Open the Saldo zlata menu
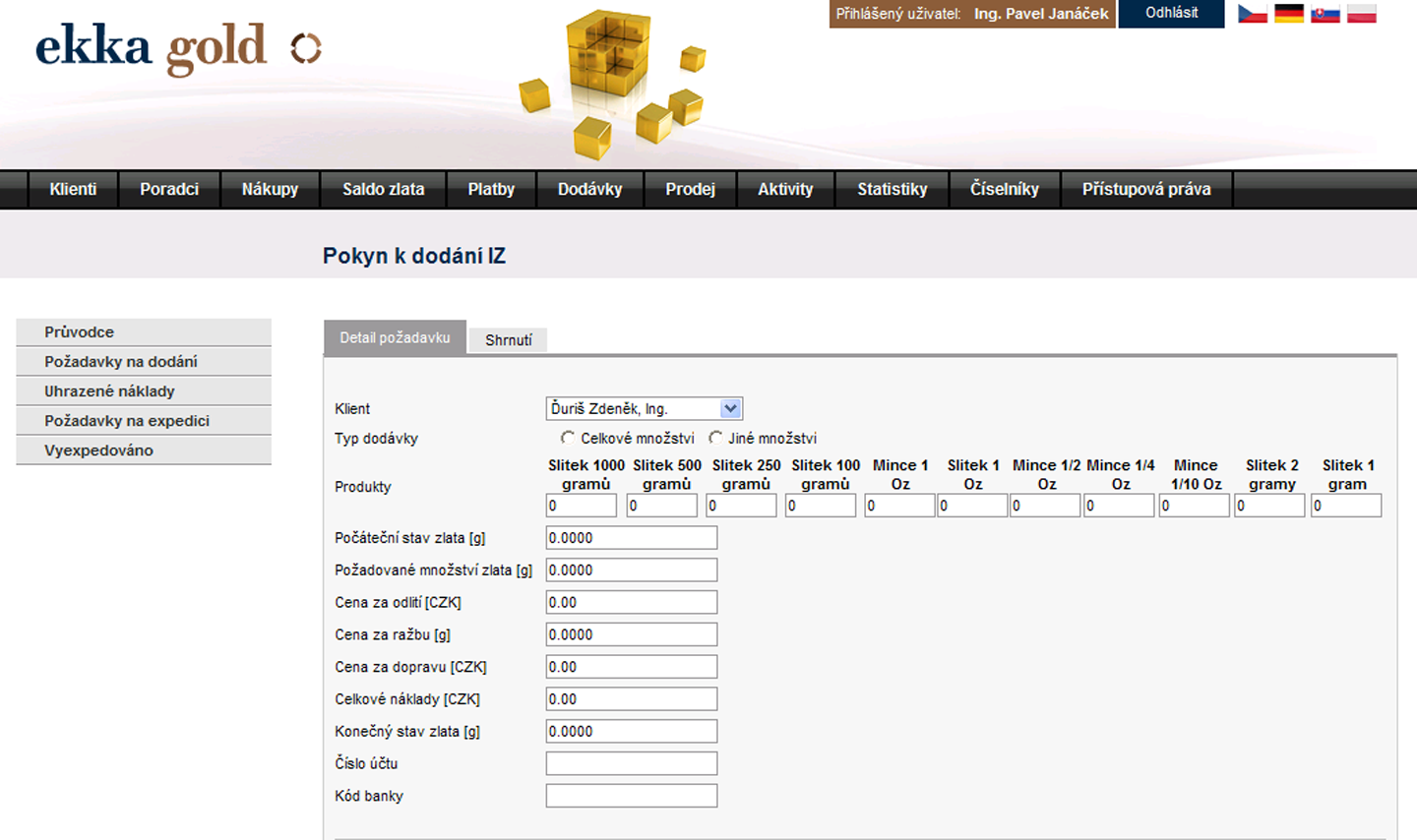 384,189
